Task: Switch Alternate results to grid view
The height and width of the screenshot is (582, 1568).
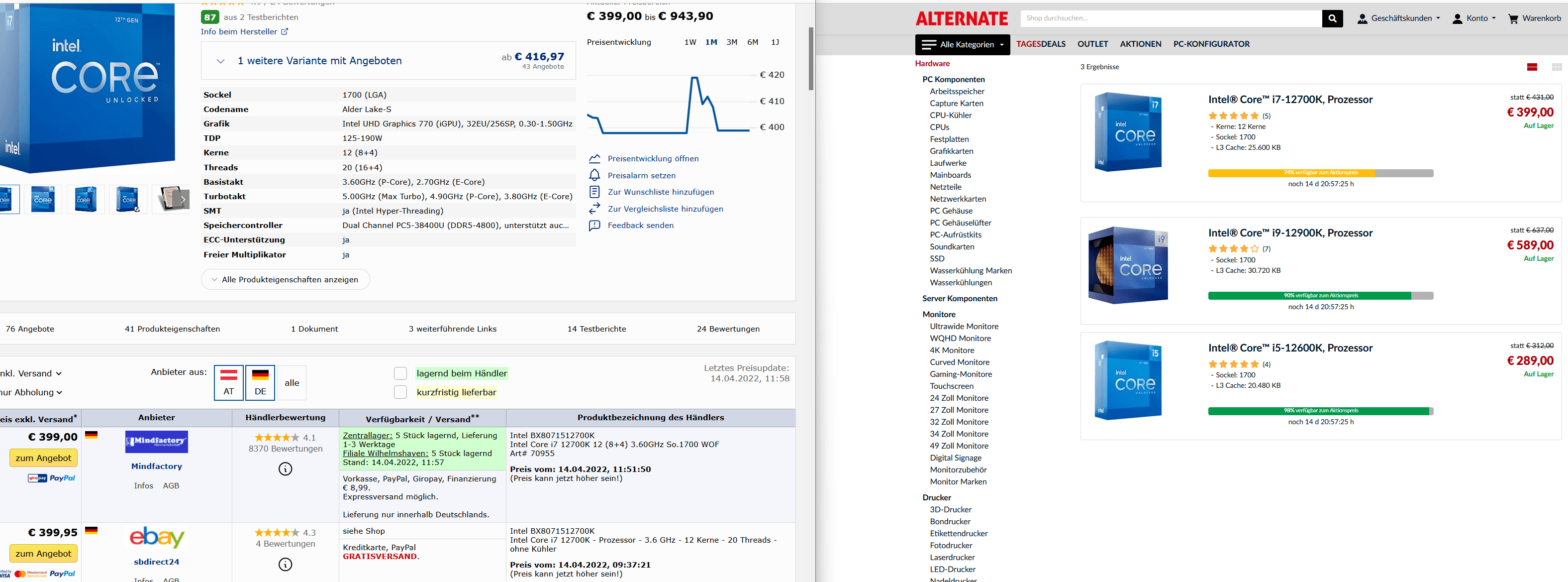Action: click(x=1557, y=67)
